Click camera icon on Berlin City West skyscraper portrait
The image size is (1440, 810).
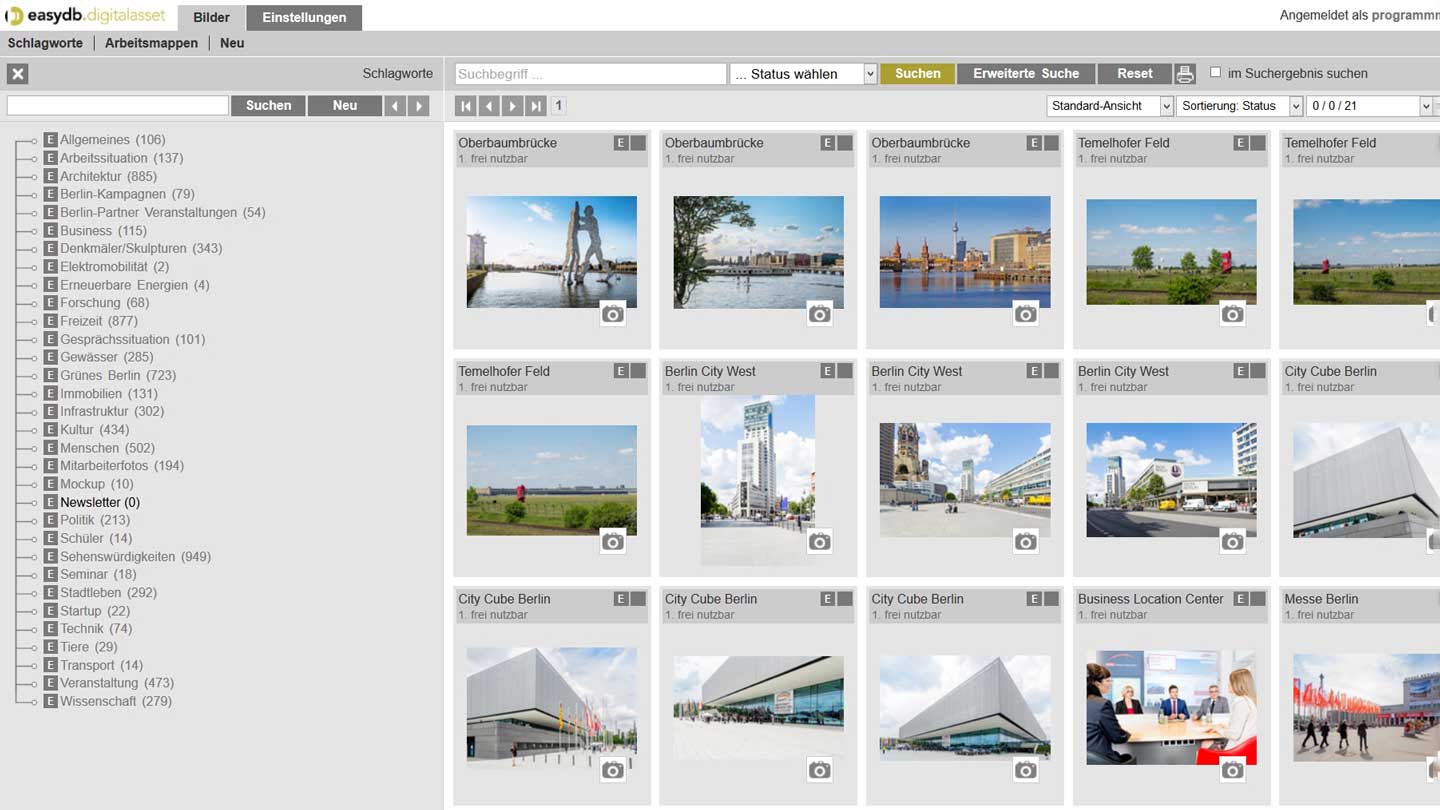coord(820,542)
